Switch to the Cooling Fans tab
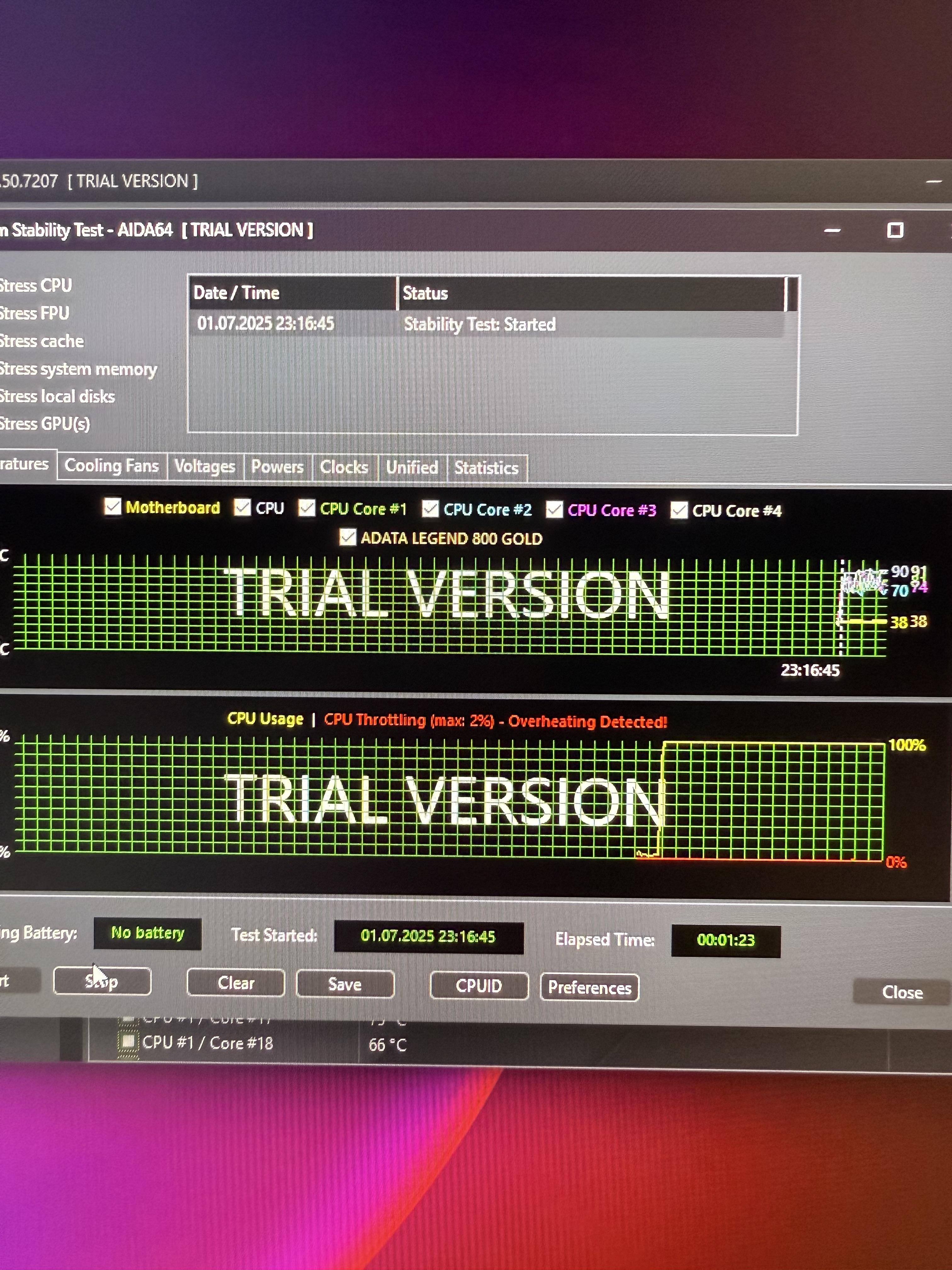Viewport: 952px width, 1270px height. (111, 465)
